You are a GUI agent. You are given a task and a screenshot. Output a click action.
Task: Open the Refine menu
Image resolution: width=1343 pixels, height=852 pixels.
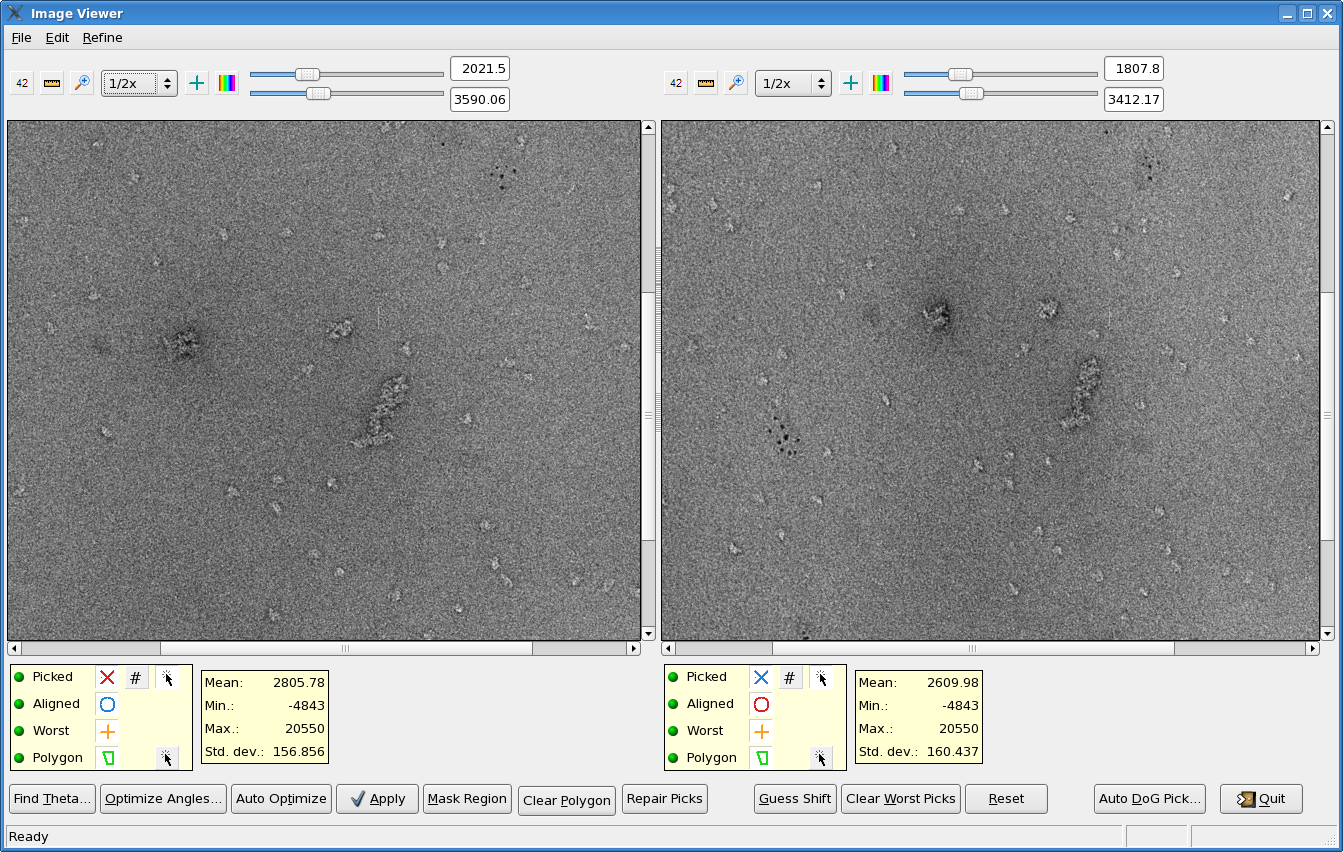102,37
